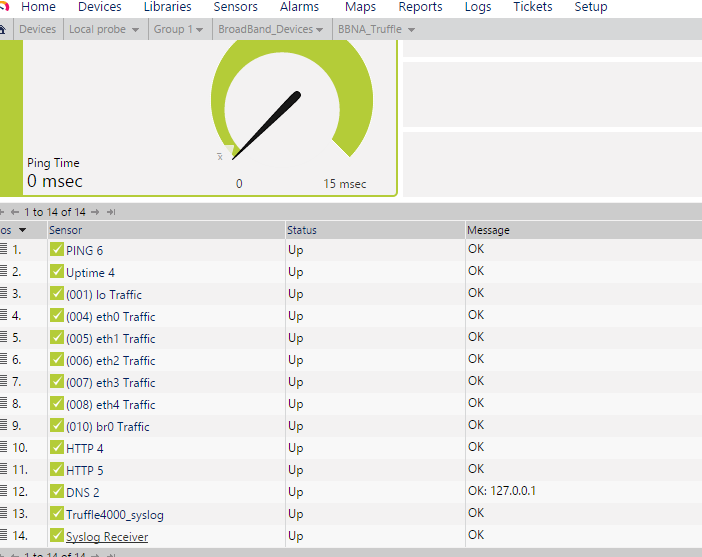702x557 pixels.
Task: Open the DNS 2 sensor
Action: tap(82, 492)
